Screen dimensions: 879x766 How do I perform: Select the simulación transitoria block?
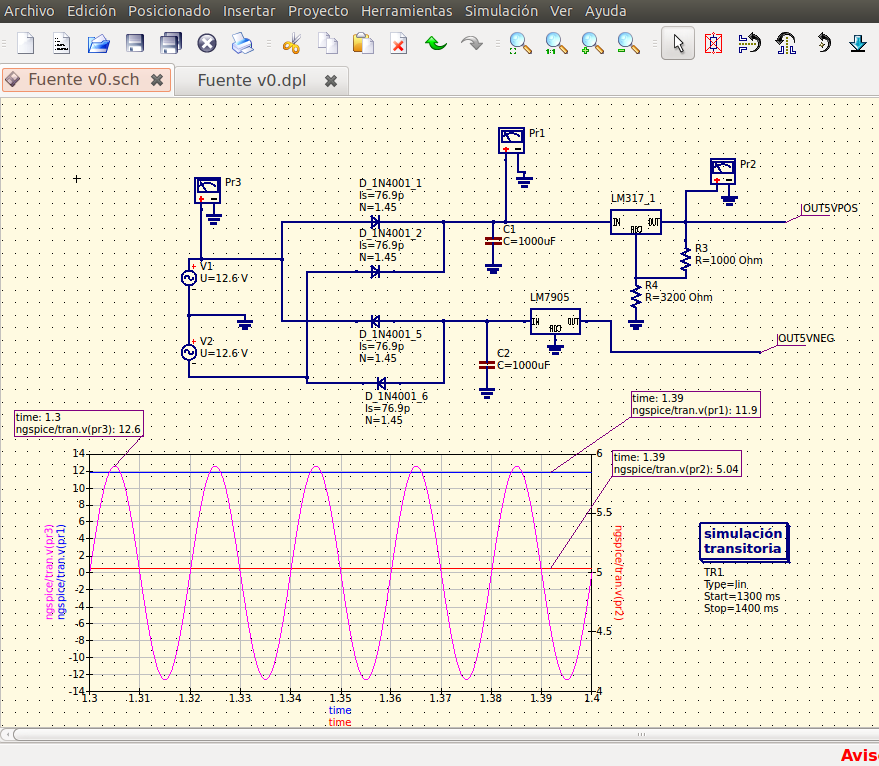coord(744,542)
